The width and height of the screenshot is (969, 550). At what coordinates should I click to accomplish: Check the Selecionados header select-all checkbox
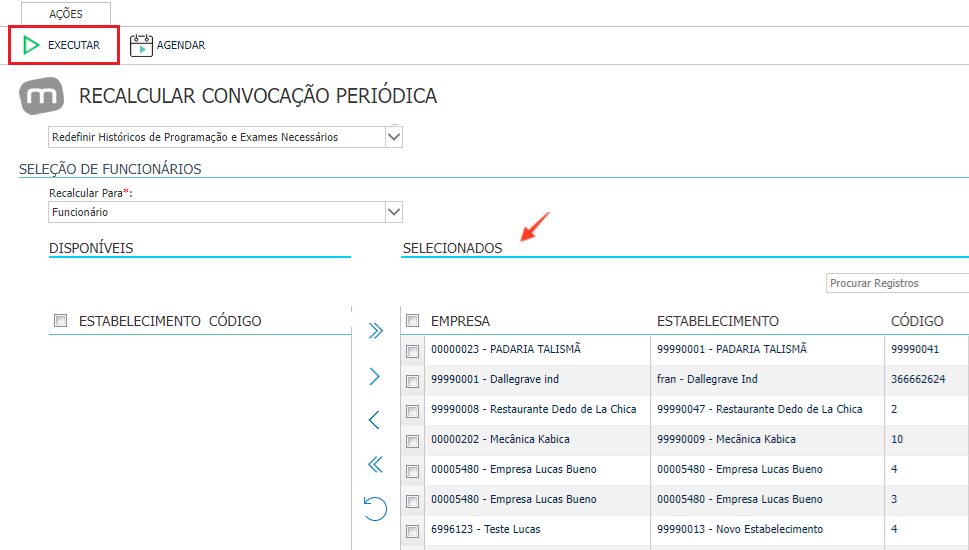[412, 320]
